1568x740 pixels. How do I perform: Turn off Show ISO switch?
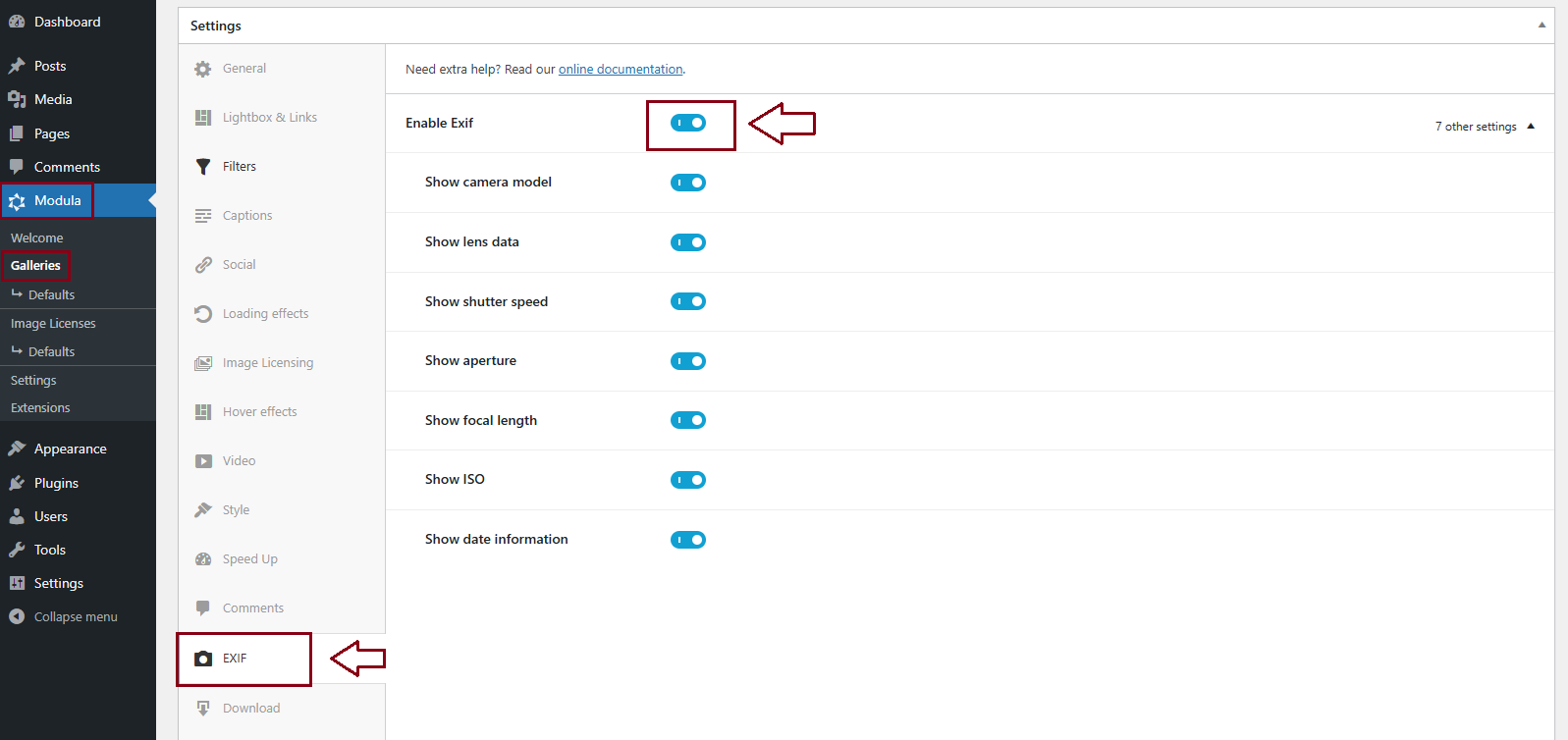coord(688,480)
